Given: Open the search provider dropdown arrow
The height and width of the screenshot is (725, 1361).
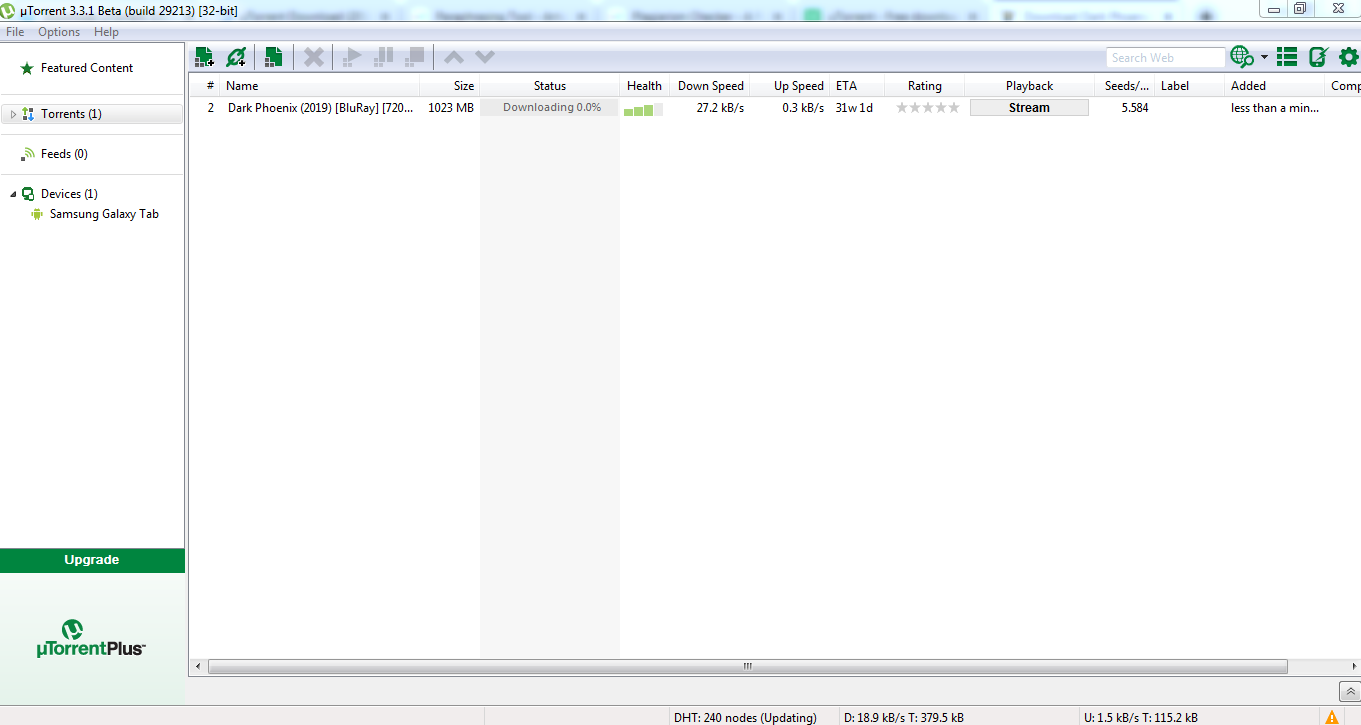Looking at the screenshot, I should 1264,57.
